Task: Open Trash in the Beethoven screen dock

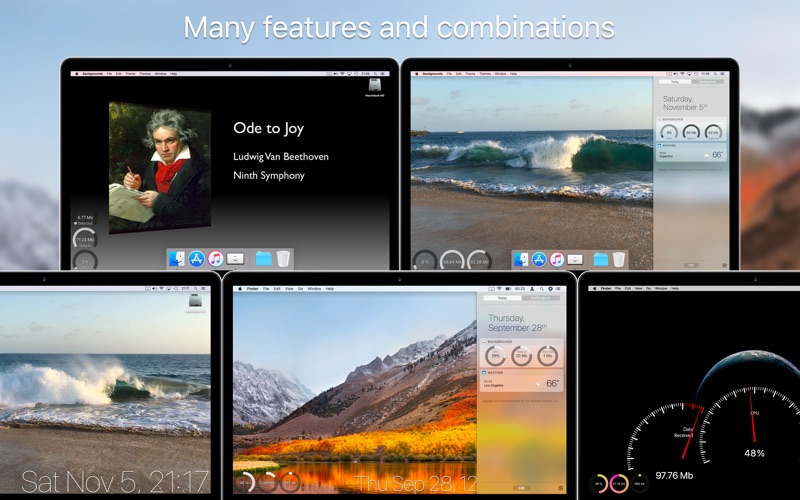Action: pyautogui.click(x=283, y=259)
